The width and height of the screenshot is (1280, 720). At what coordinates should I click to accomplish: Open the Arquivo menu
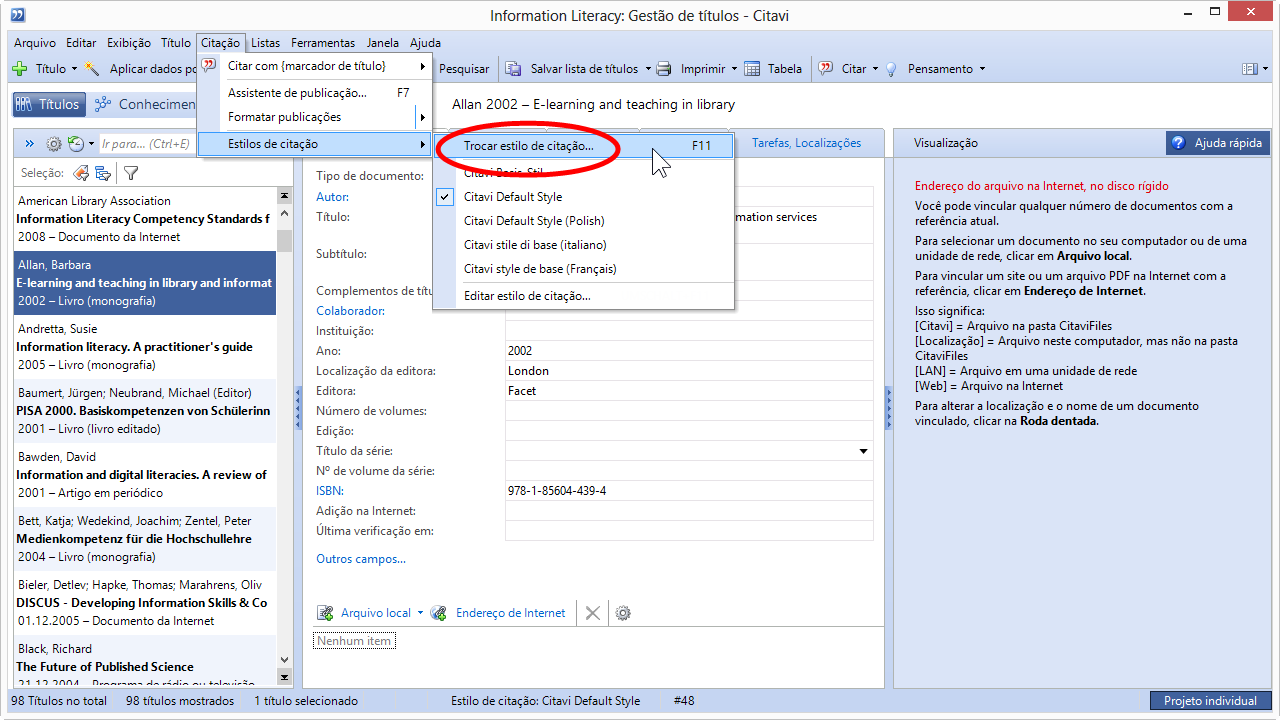(35, 43)
